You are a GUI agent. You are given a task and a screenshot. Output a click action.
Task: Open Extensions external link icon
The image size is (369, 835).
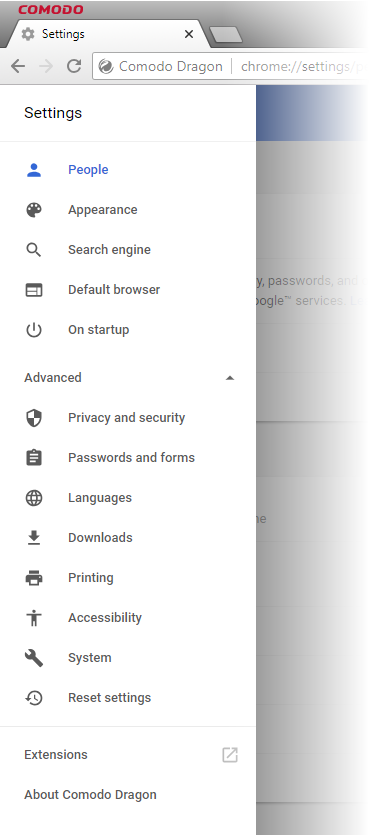tap(230, 755)
